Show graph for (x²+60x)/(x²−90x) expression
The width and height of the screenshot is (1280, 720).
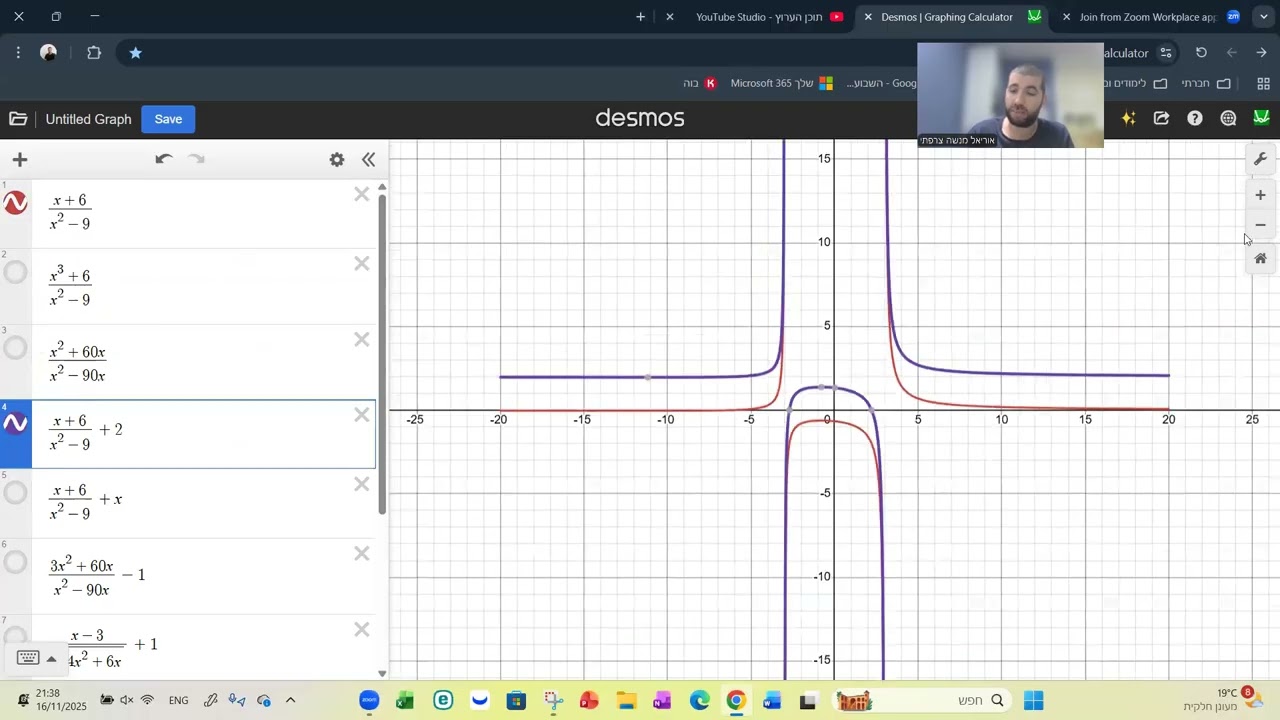[x=15, y=348]
